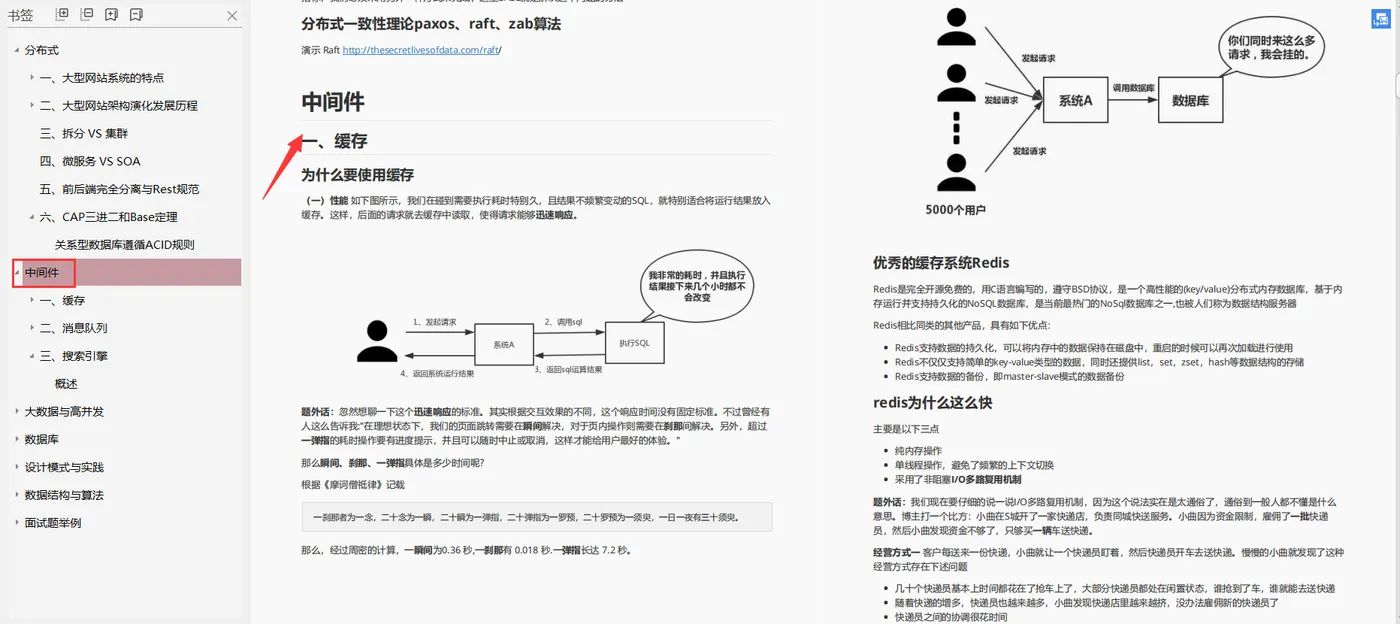Click the 一、缓存 heading in the document
The height and width of the screenshot is (624, 1400).
click(334, 142)
